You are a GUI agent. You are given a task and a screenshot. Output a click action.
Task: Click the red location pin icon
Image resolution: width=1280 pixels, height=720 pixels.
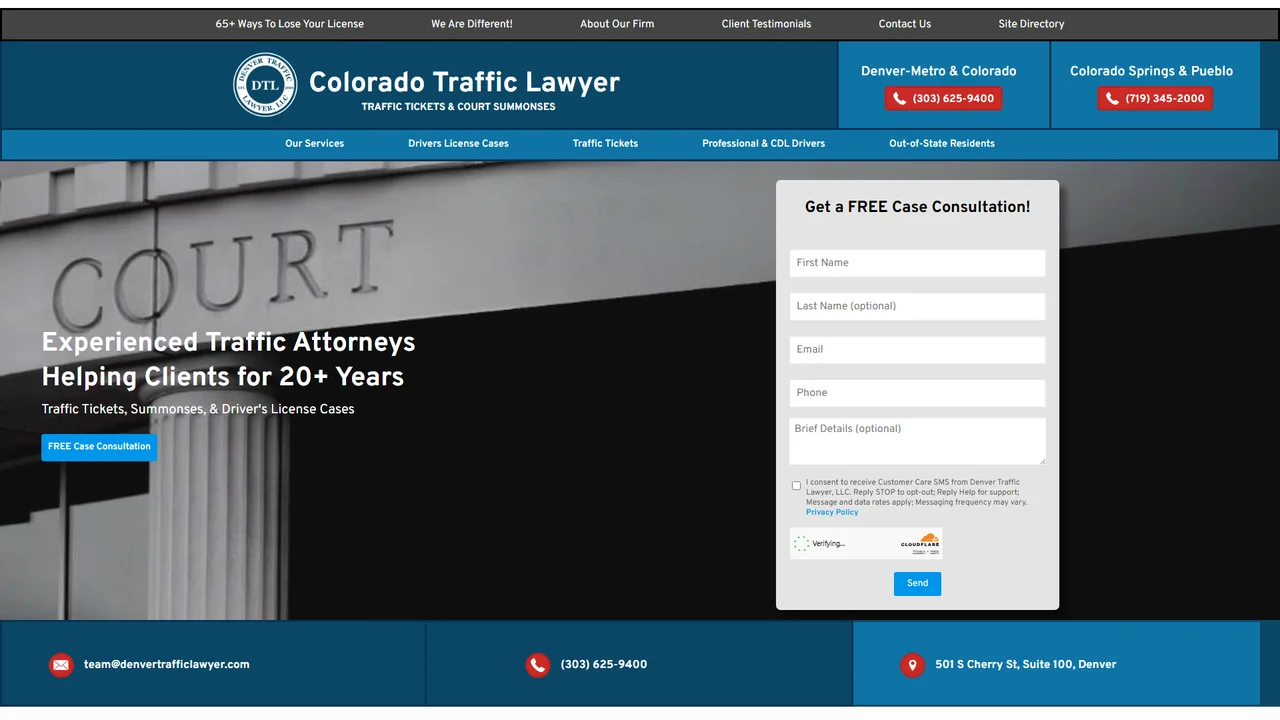pyautogui.click(x=912, y=665)
